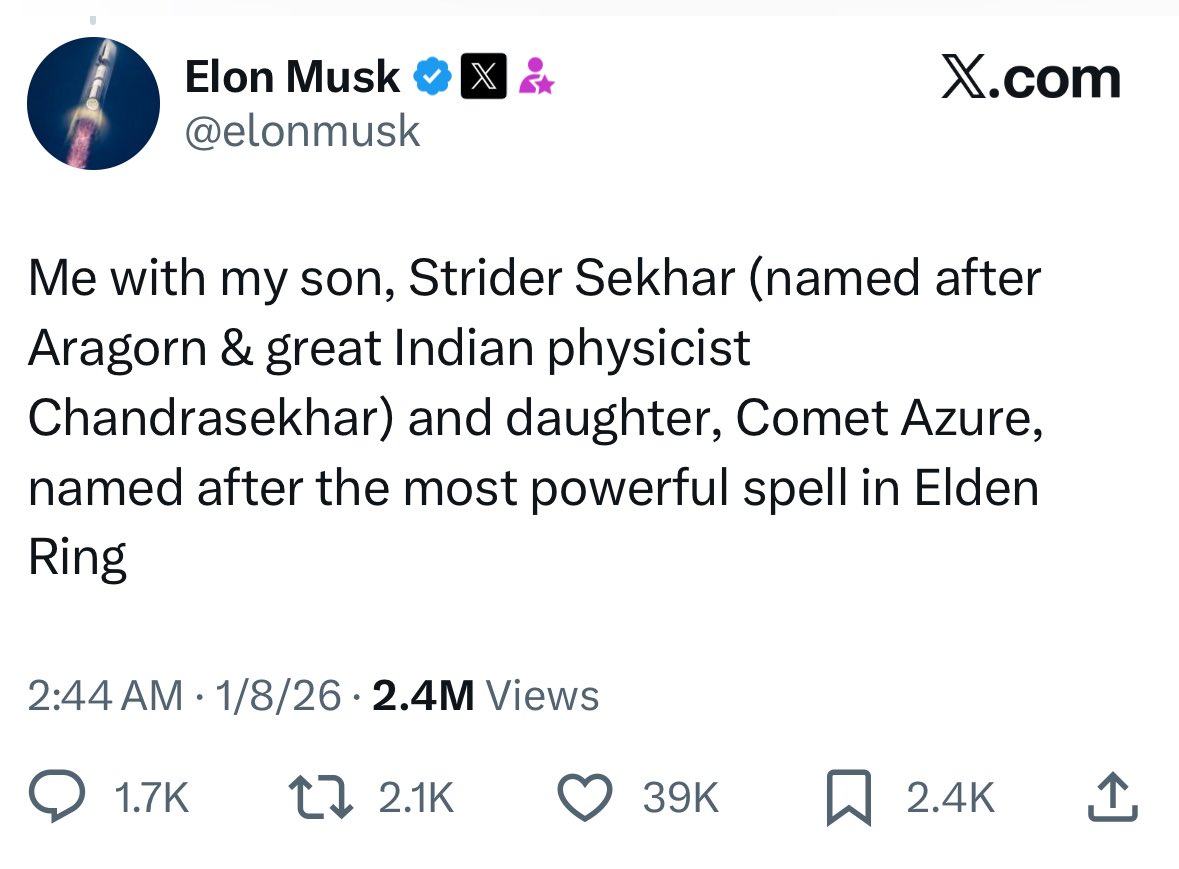Click the pink person-star subscriber badge
Screen dimensions: 1179x869
pyautogui.click(x=537, y=78)
